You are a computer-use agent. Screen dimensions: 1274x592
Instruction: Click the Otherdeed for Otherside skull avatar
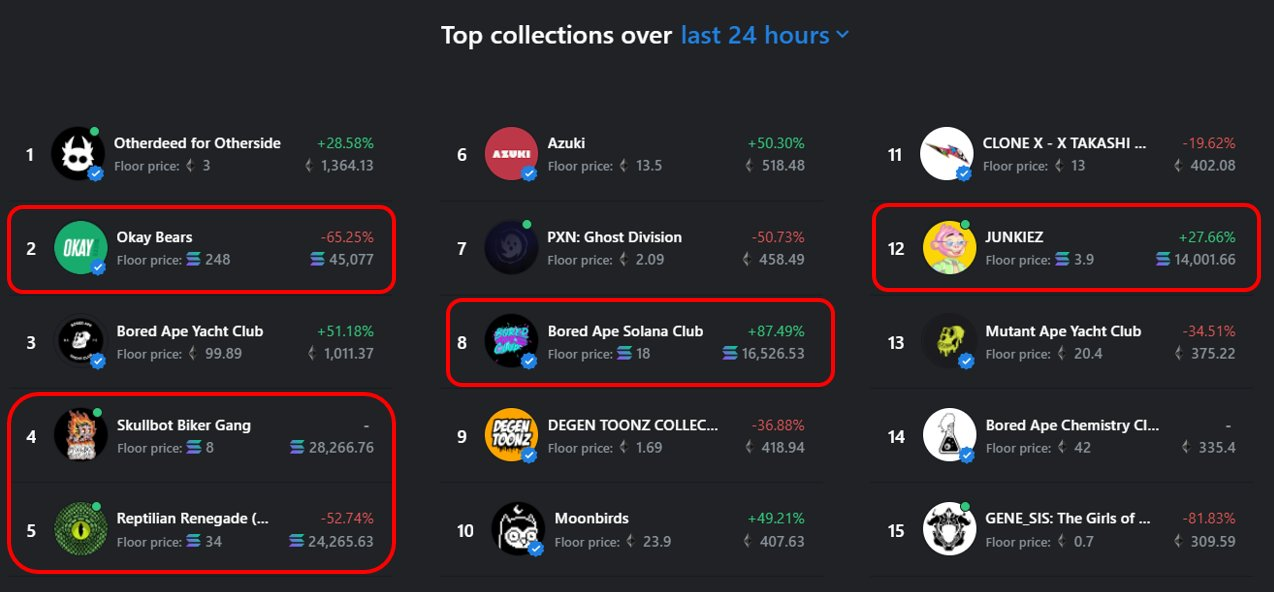[x=78, y=154]
